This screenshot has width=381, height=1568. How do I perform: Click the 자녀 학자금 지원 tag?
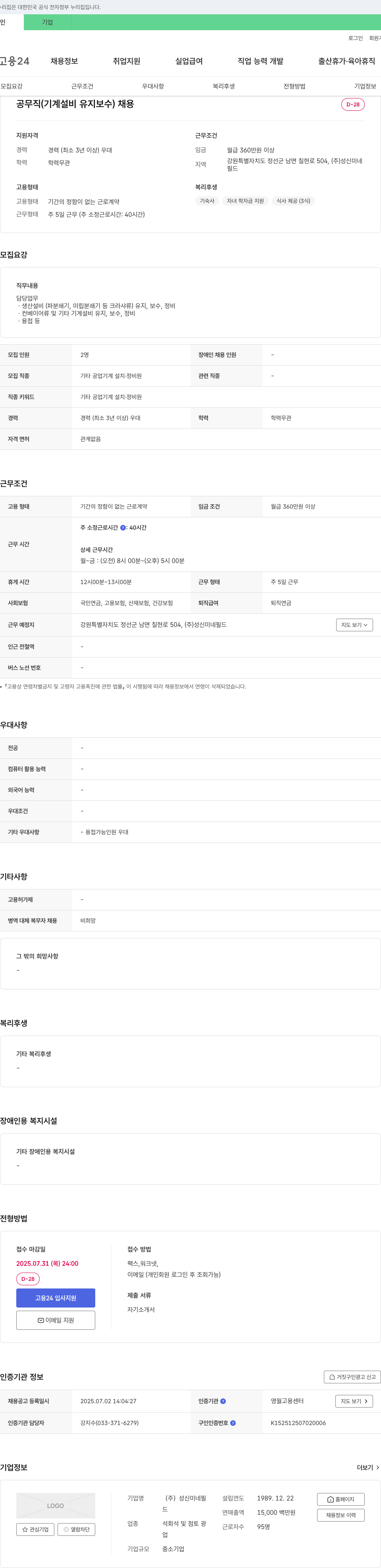(245, 201)
